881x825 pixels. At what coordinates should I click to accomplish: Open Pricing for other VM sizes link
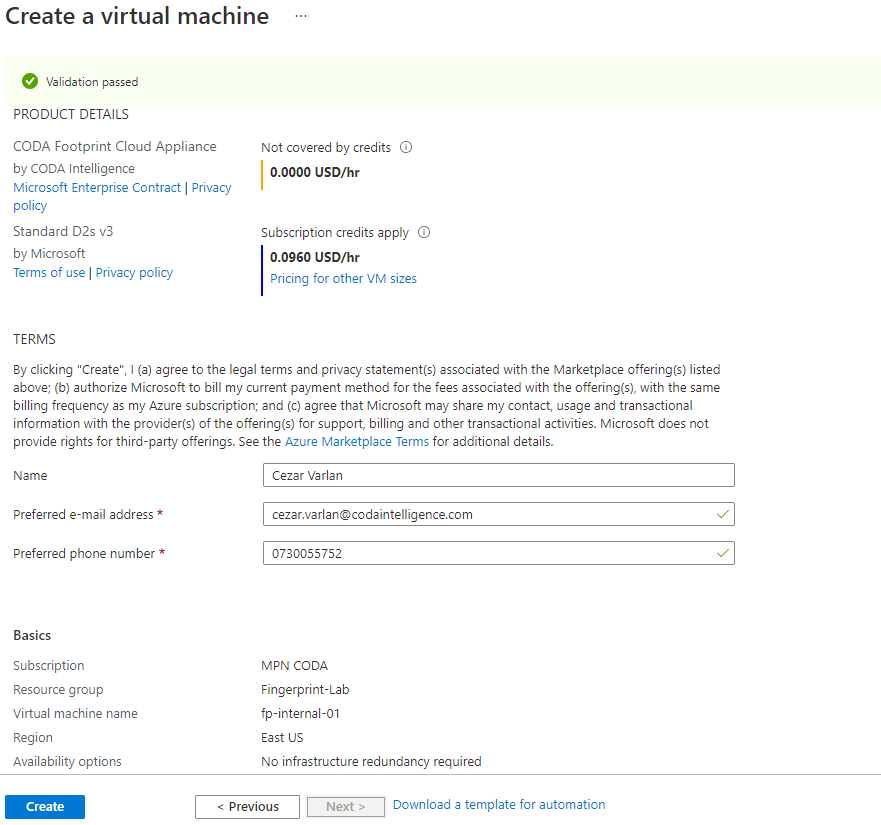coord(343,279)
